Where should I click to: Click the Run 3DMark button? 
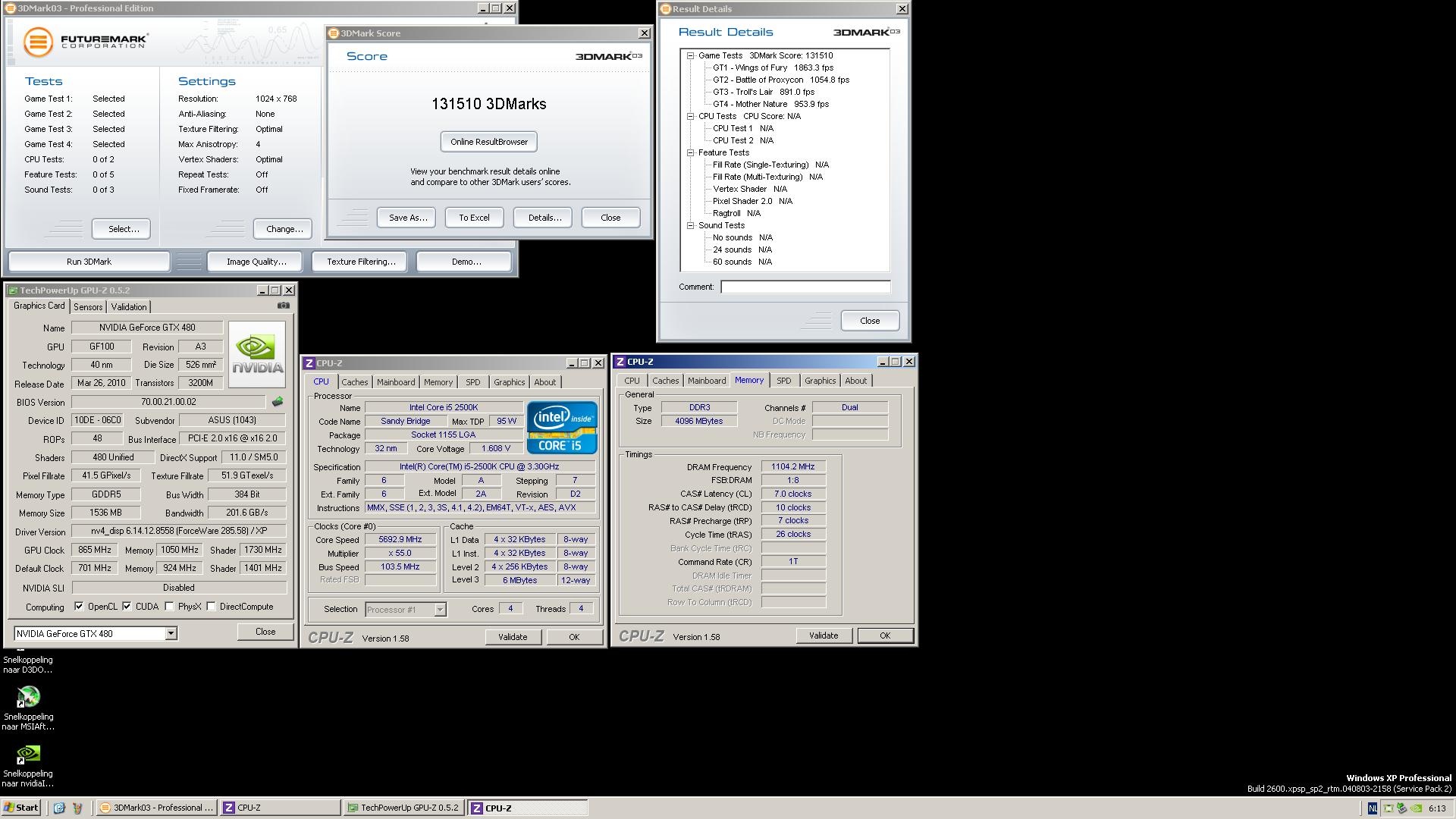[89, 262]
